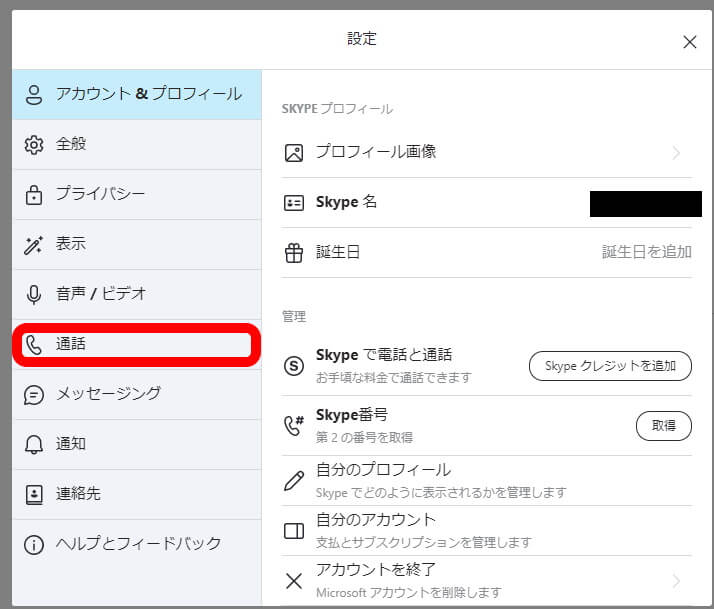Click the chat bubble icon for メッセージング

(x=34, y=395)
